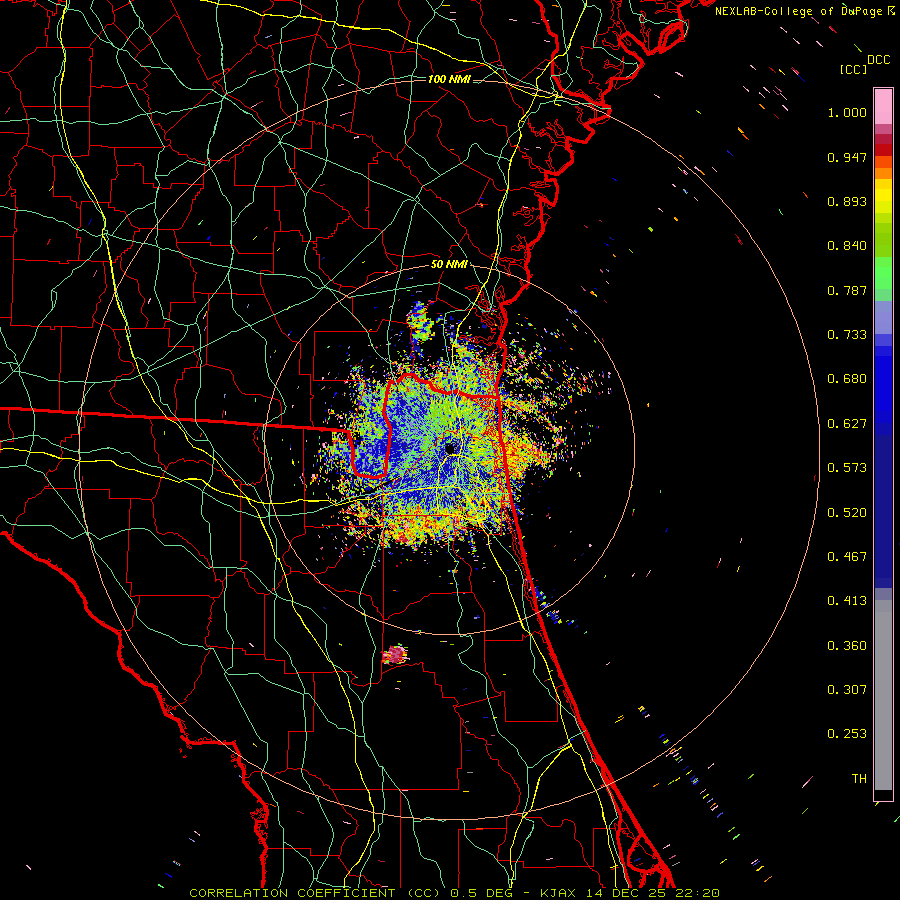
Task: Click the 0.413 color scale label
Action: [847, 601]
